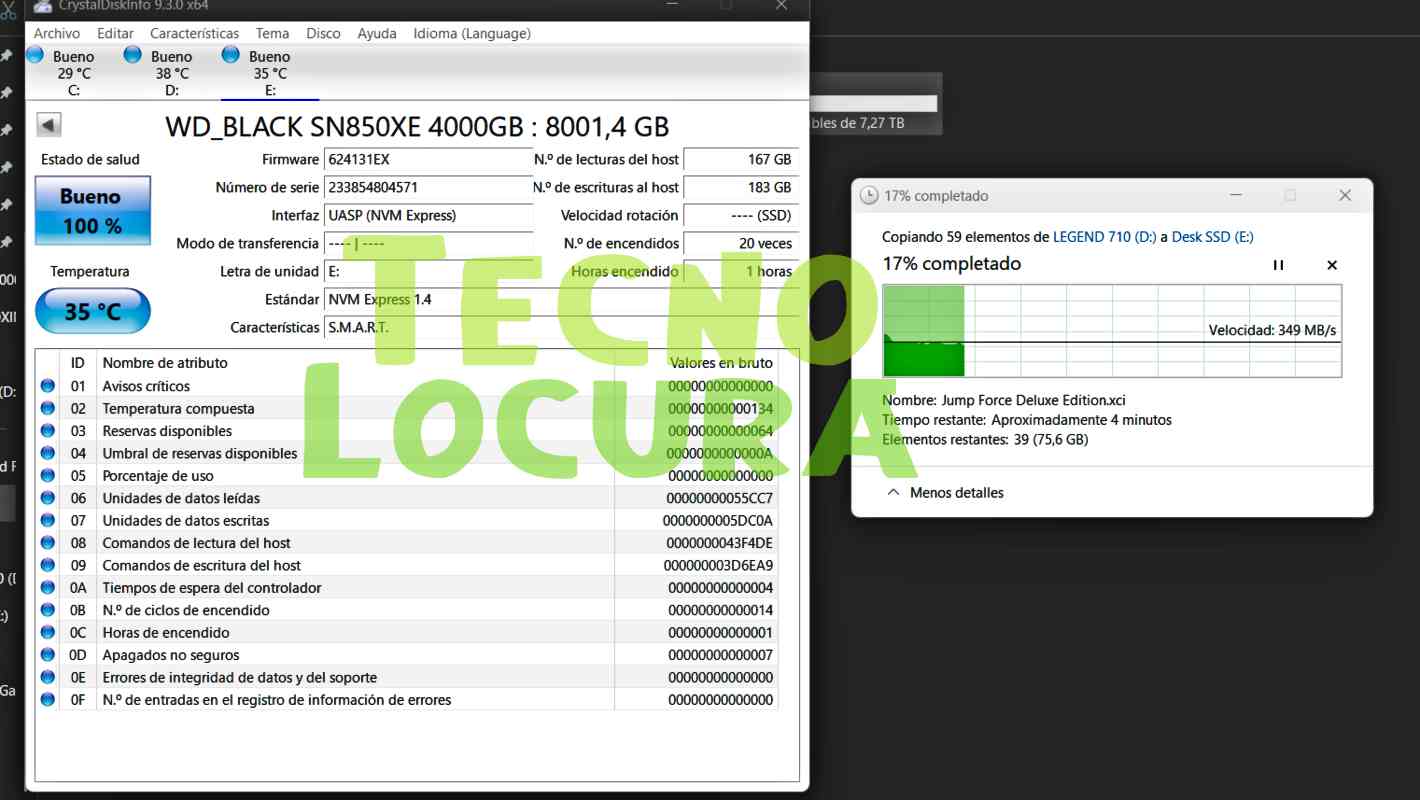
Task: Click the serial number field 233854804571
Action: [x=428, y=187]
